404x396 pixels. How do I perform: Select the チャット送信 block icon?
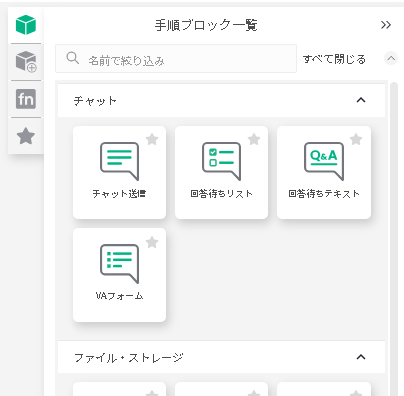coord(119,162)
